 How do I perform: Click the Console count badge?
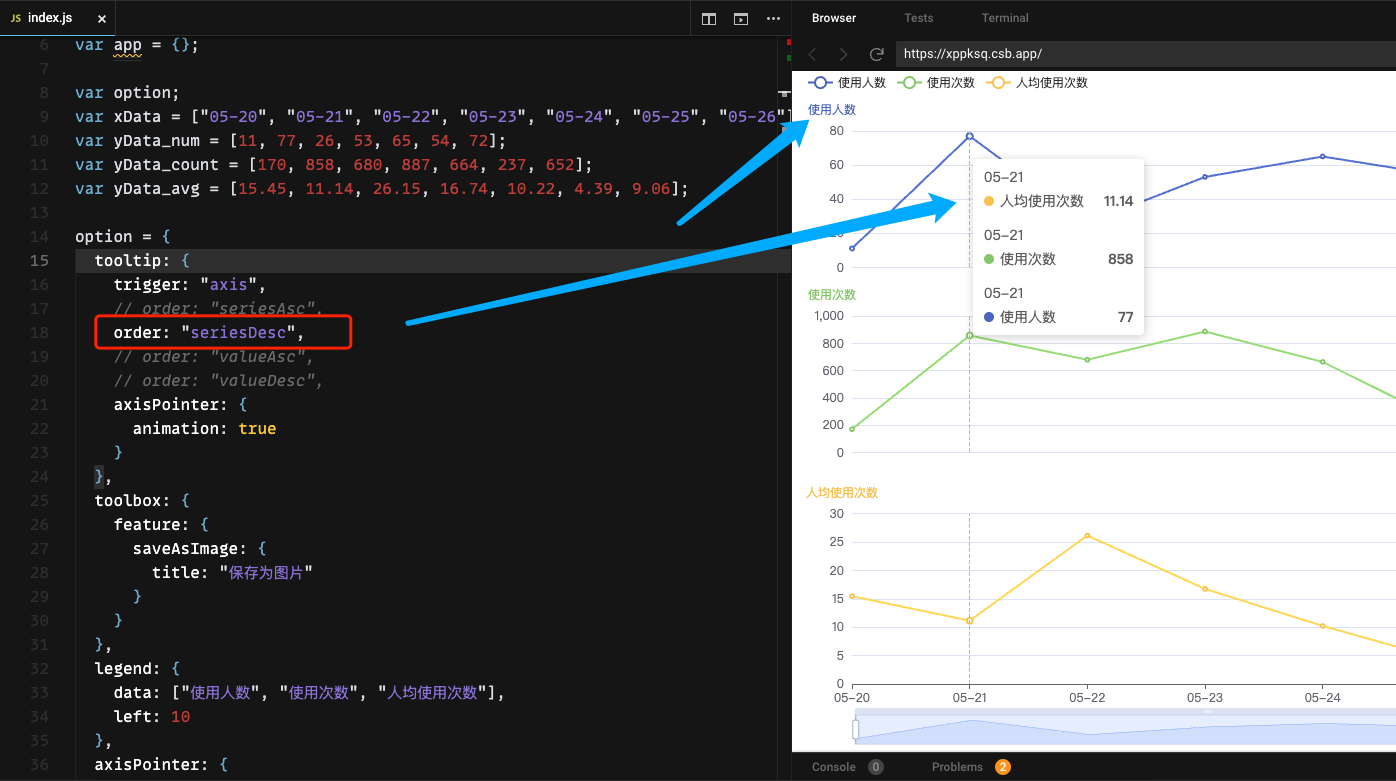876,766
